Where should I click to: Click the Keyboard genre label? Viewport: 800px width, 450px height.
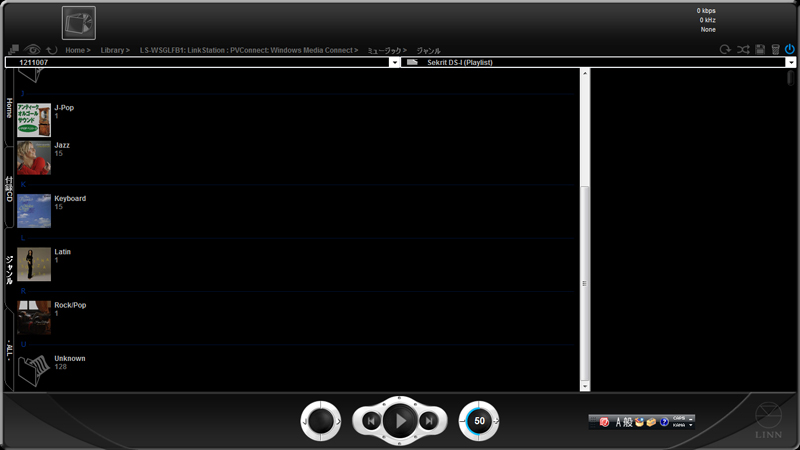[x=70, y=198]
